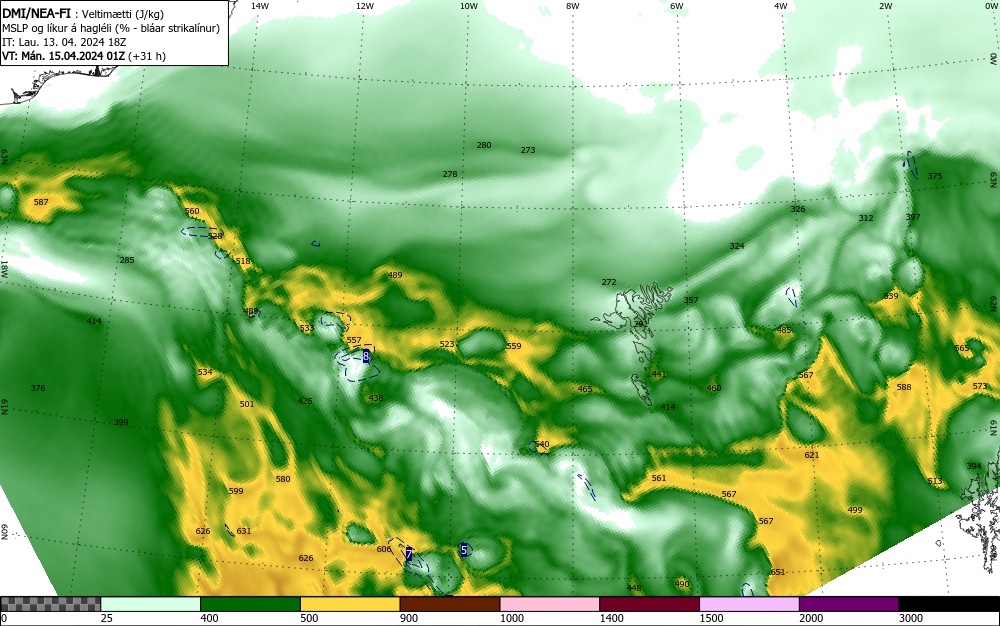The image size is (1000, 626).
Task: Select the dark green 400–500 legend swatch
Action: 250,604
